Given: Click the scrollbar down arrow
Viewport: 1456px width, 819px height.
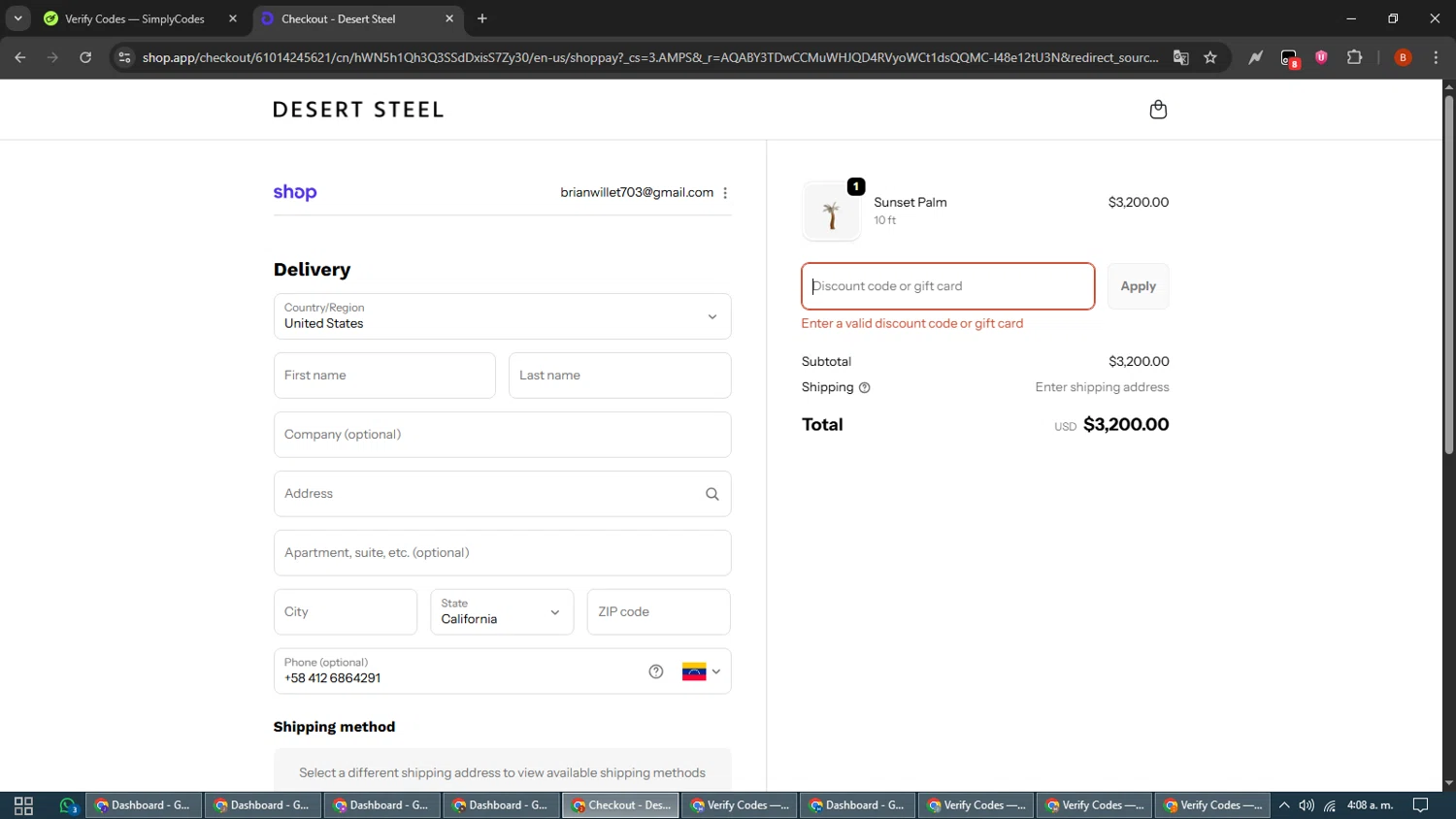Looking at the screenshot, I should click(x=1448, y=783).
